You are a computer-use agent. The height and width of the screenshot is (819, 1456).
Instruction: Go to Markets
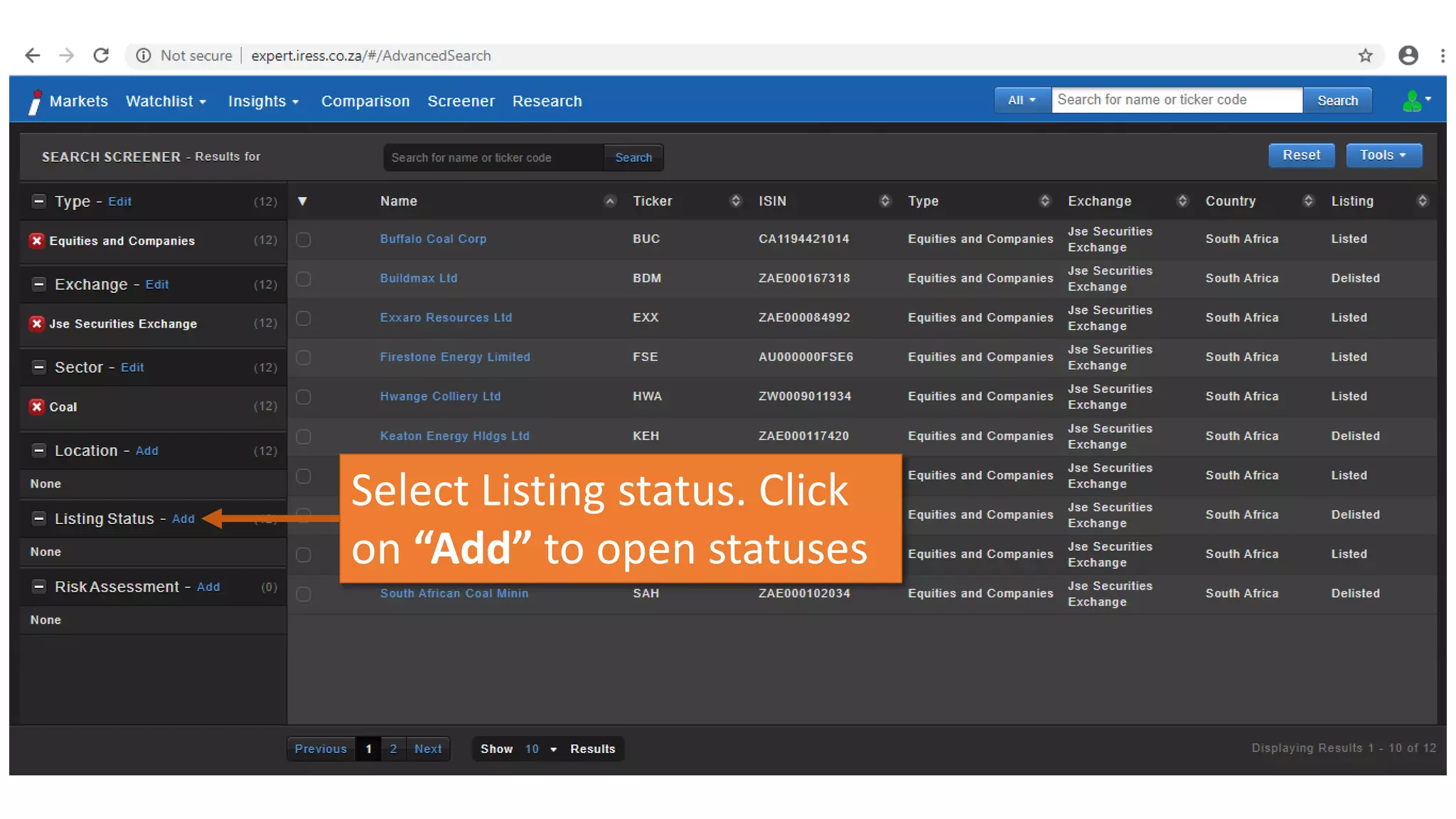[79, 101]
